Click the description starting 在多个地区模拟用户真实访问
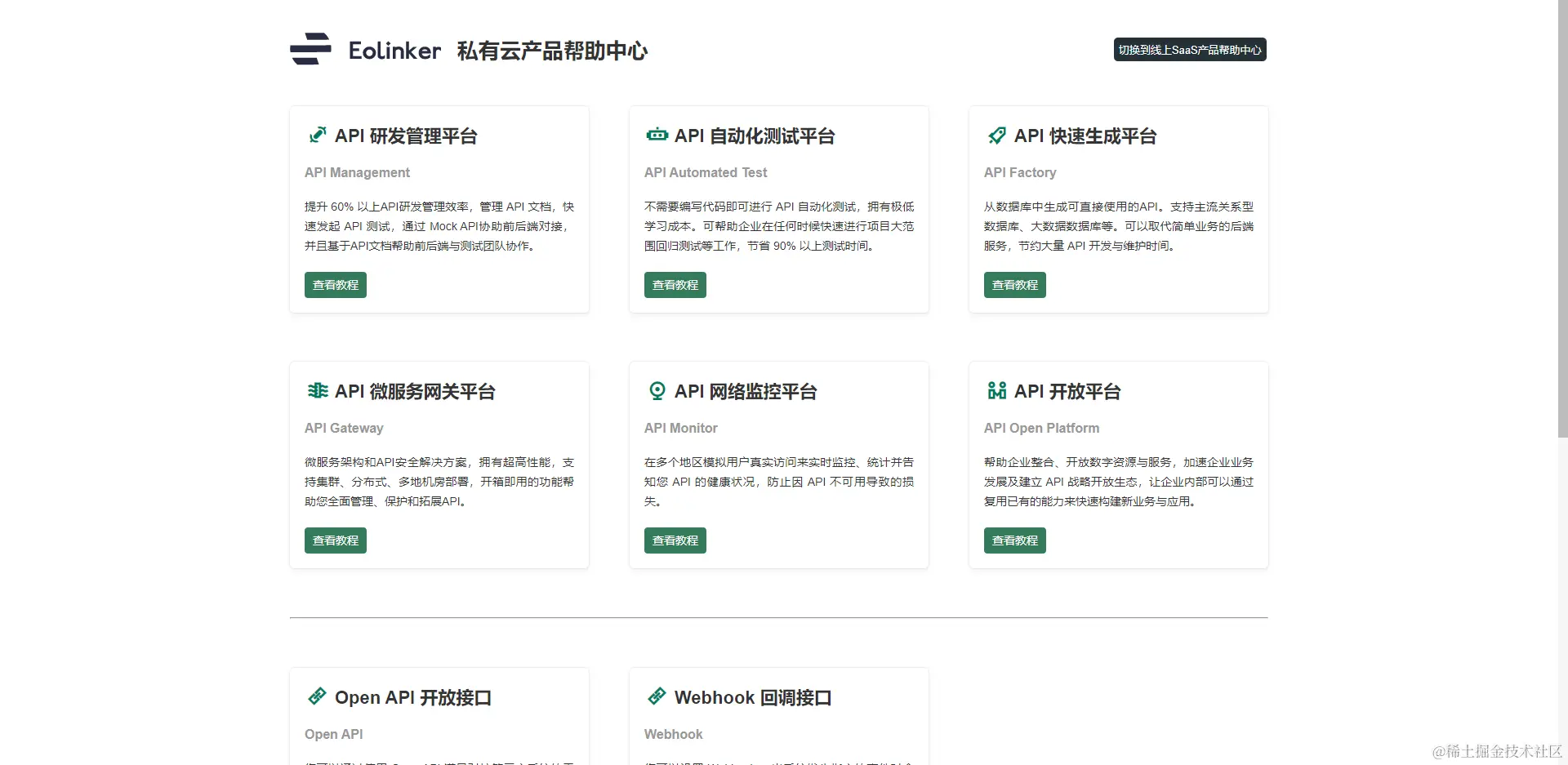This screenshot has width=1568, height=765. [779, 482]
